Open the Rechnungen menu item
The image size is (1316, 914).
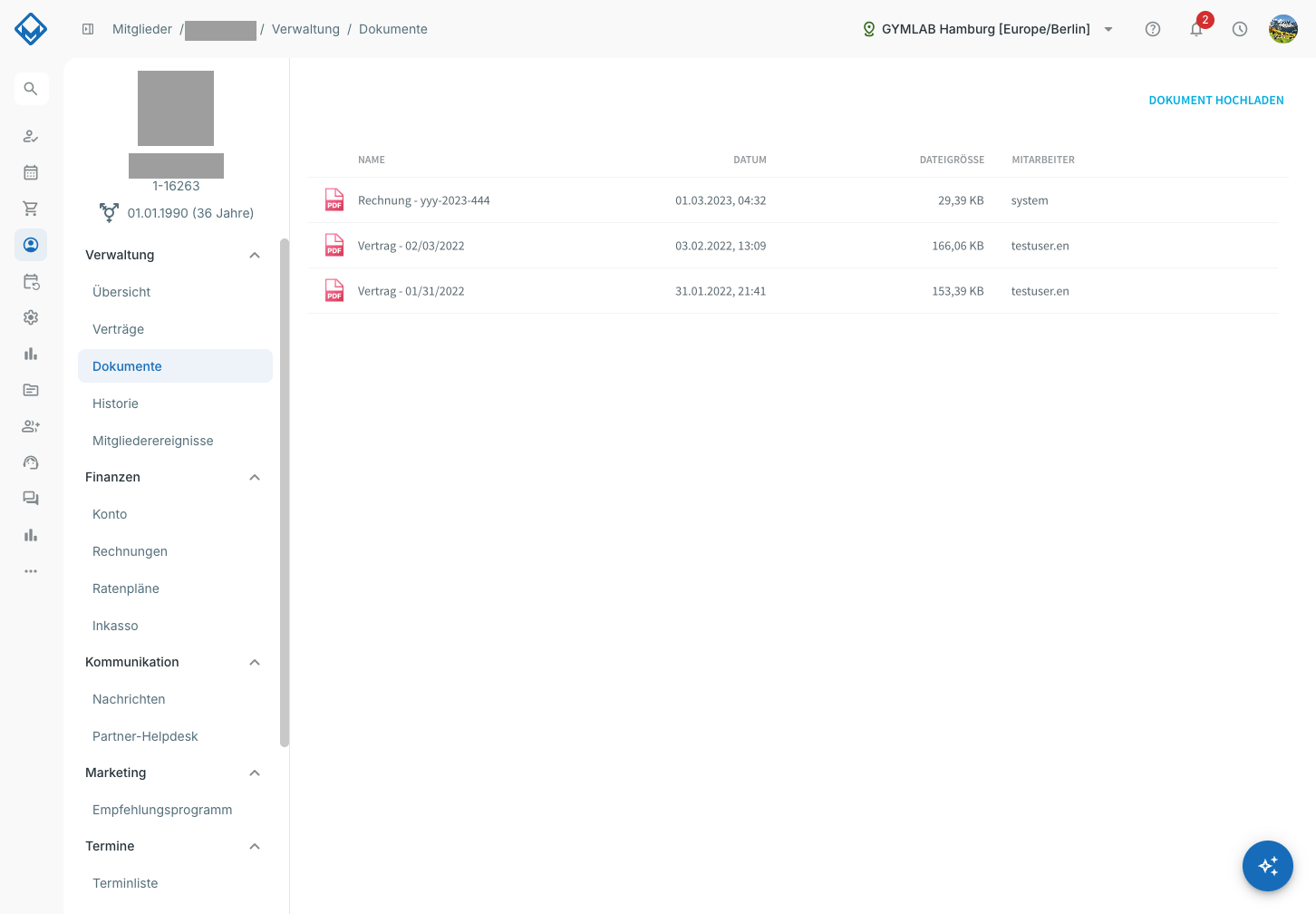(x=175, y=551)
